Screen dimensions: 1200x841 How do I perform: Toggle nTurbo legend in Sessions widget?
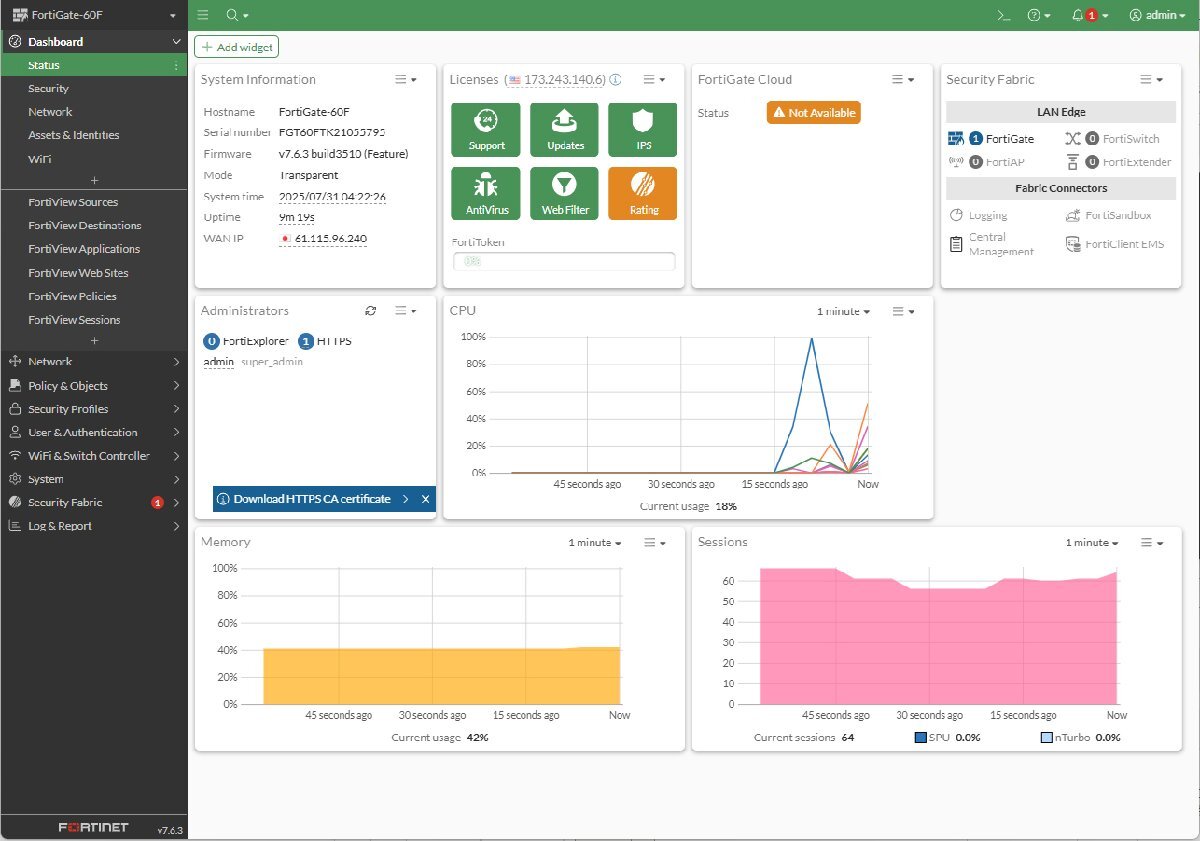(1046, 737)
